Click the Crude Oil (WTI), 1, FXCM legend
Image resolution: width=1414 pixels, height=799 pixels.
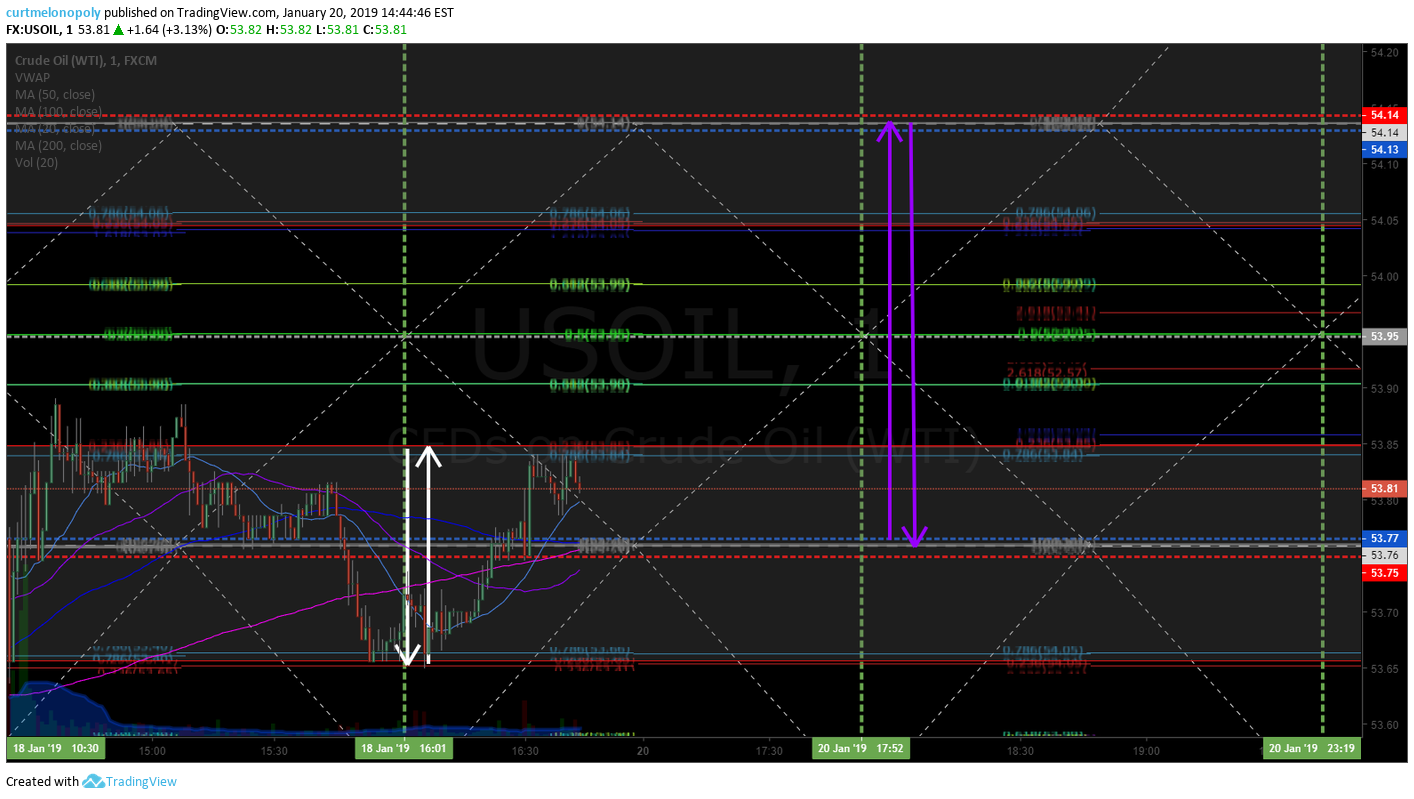pyautogui.click(x=86, y=61)
